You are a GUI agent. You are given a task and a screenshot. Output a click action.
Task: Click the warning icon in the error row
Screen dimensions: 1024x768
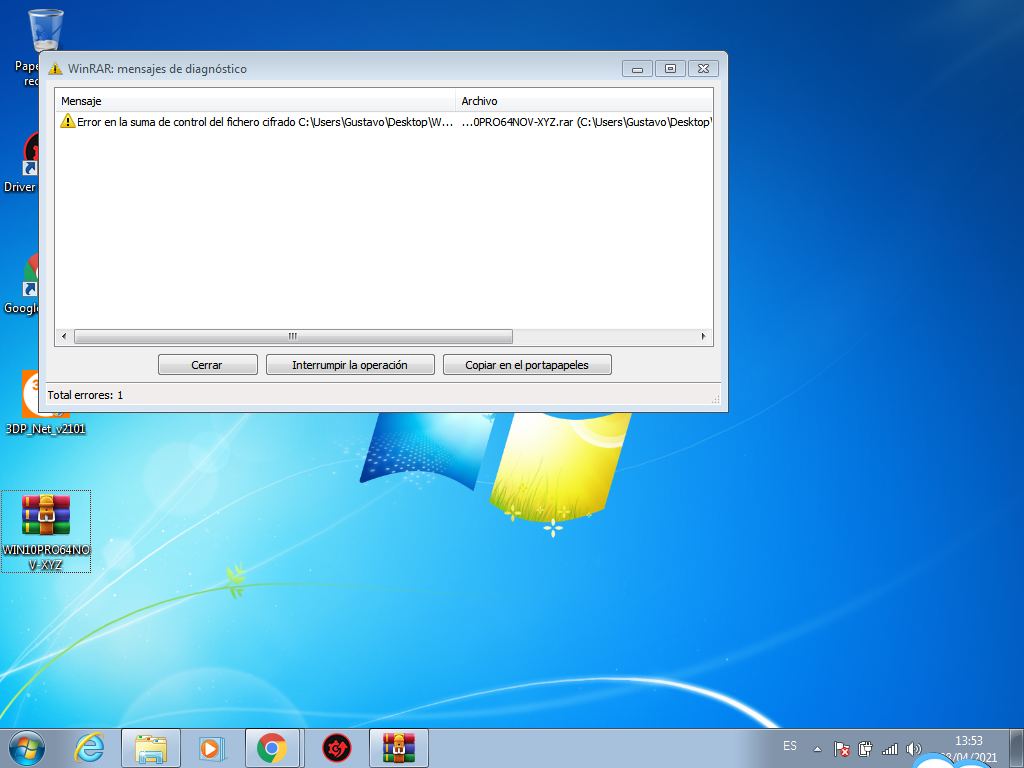[x=67, y=121]
